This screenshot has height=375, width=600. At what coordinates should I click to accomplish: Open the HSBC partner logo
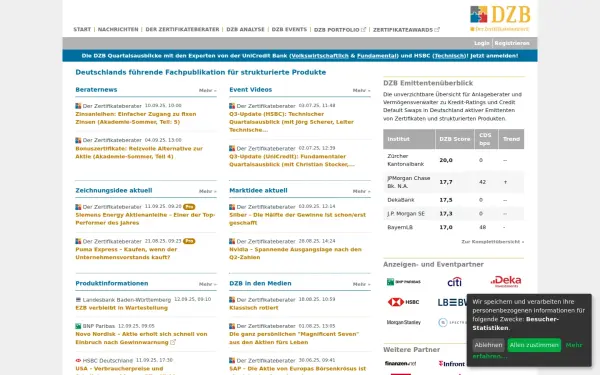point(403,302)
